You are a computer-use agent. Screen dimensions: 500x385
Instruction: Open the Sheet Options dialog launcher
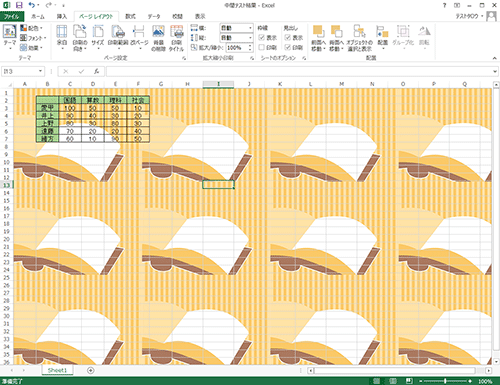(304, 58)
